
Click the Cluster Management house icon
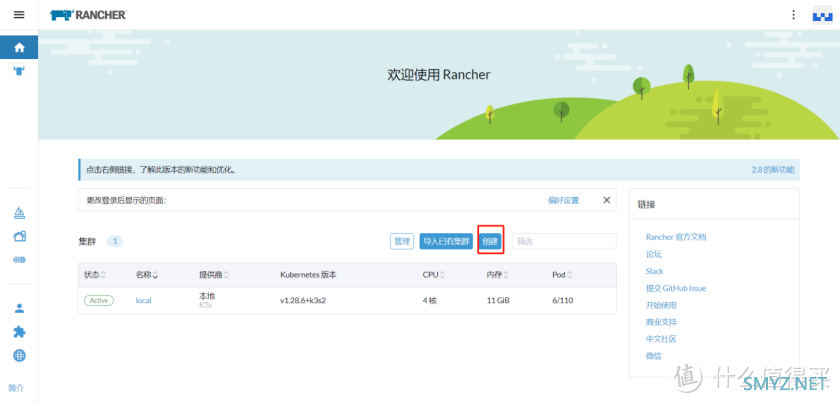19,237
